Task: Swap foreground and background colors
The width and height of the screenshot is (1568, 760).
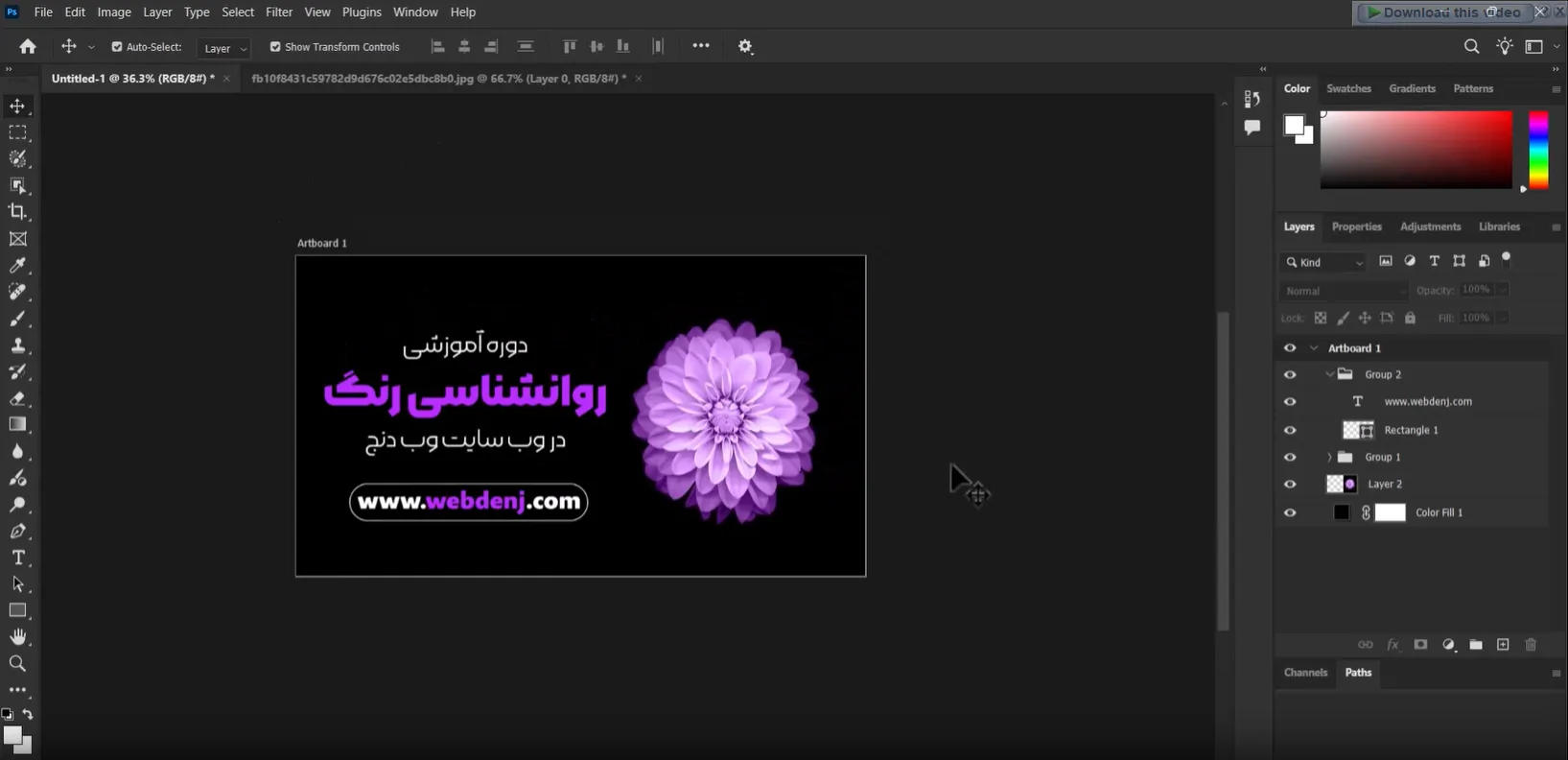Action: (28, 714)
